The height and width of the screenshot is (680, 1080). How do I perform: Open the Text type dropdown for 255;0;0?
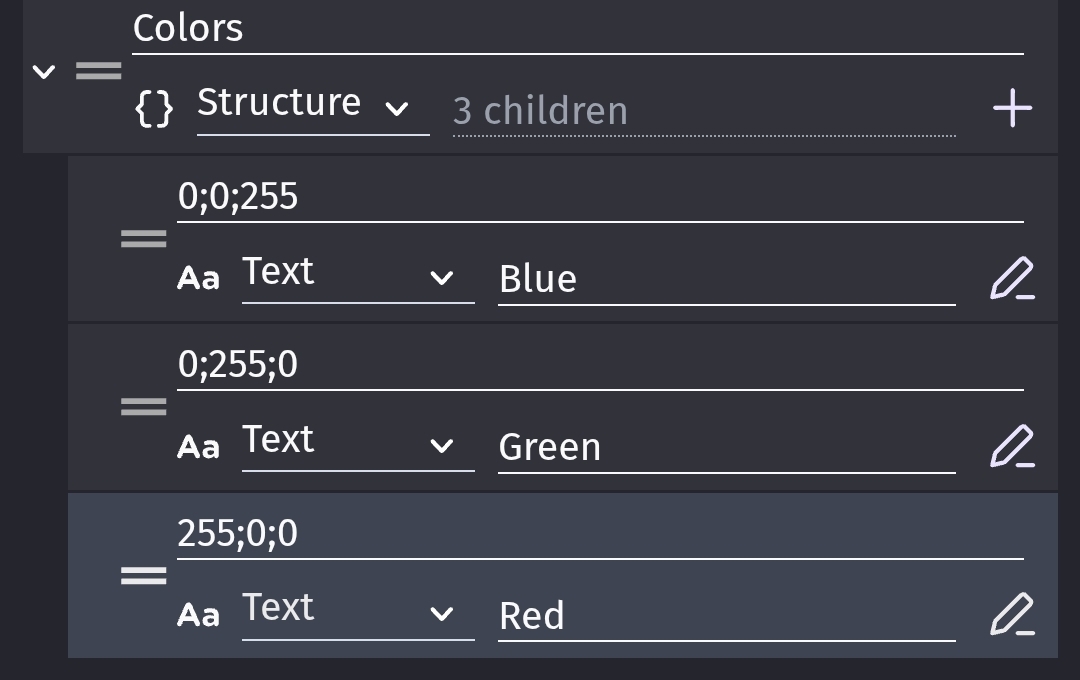(x=357, y=610)
